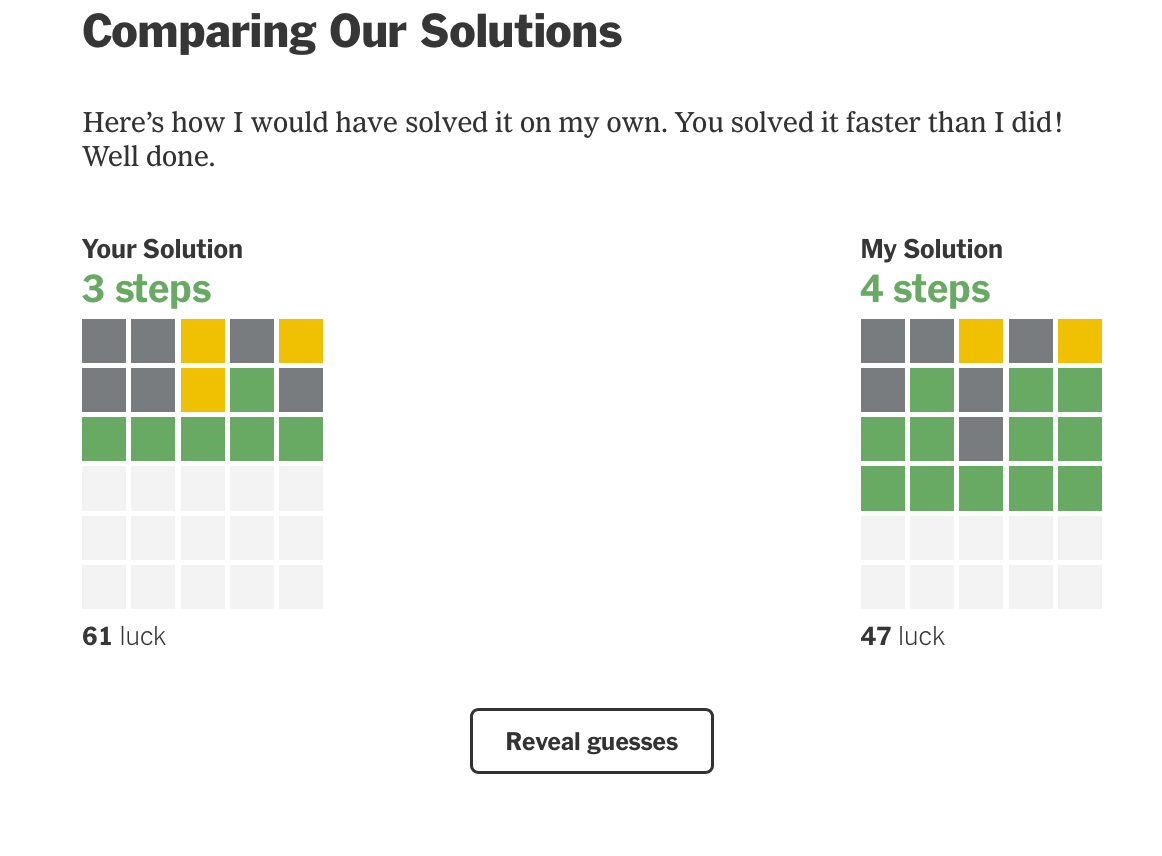This screenshot has height=856, width=1162.
Task: Select the 'Your Solution' heading
Action: 162,249
